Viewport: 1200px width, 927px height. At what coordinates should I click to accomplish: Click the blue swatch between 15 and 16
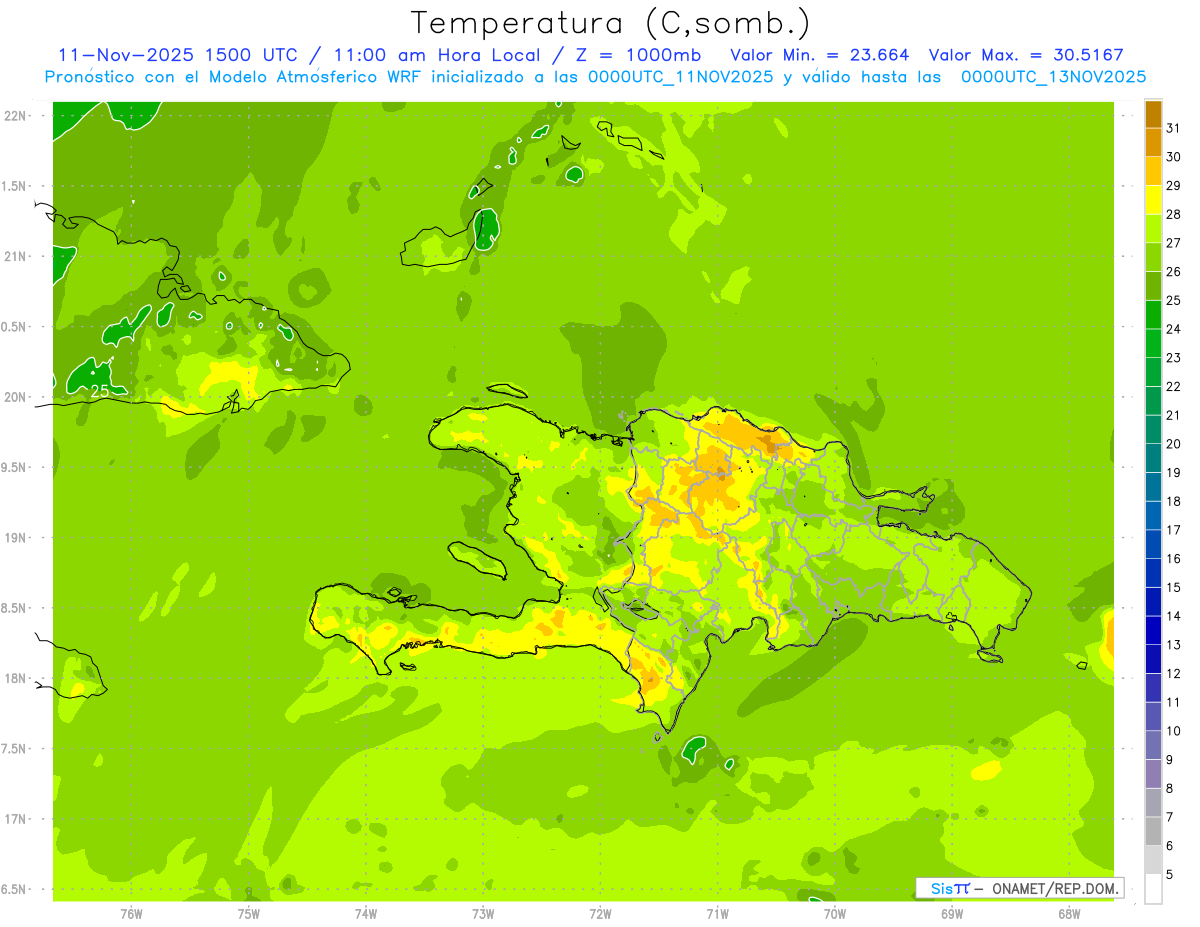1154,573
